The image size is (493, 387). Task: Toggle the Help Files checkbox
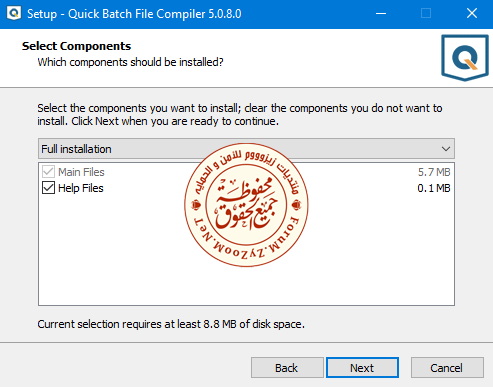48,188
